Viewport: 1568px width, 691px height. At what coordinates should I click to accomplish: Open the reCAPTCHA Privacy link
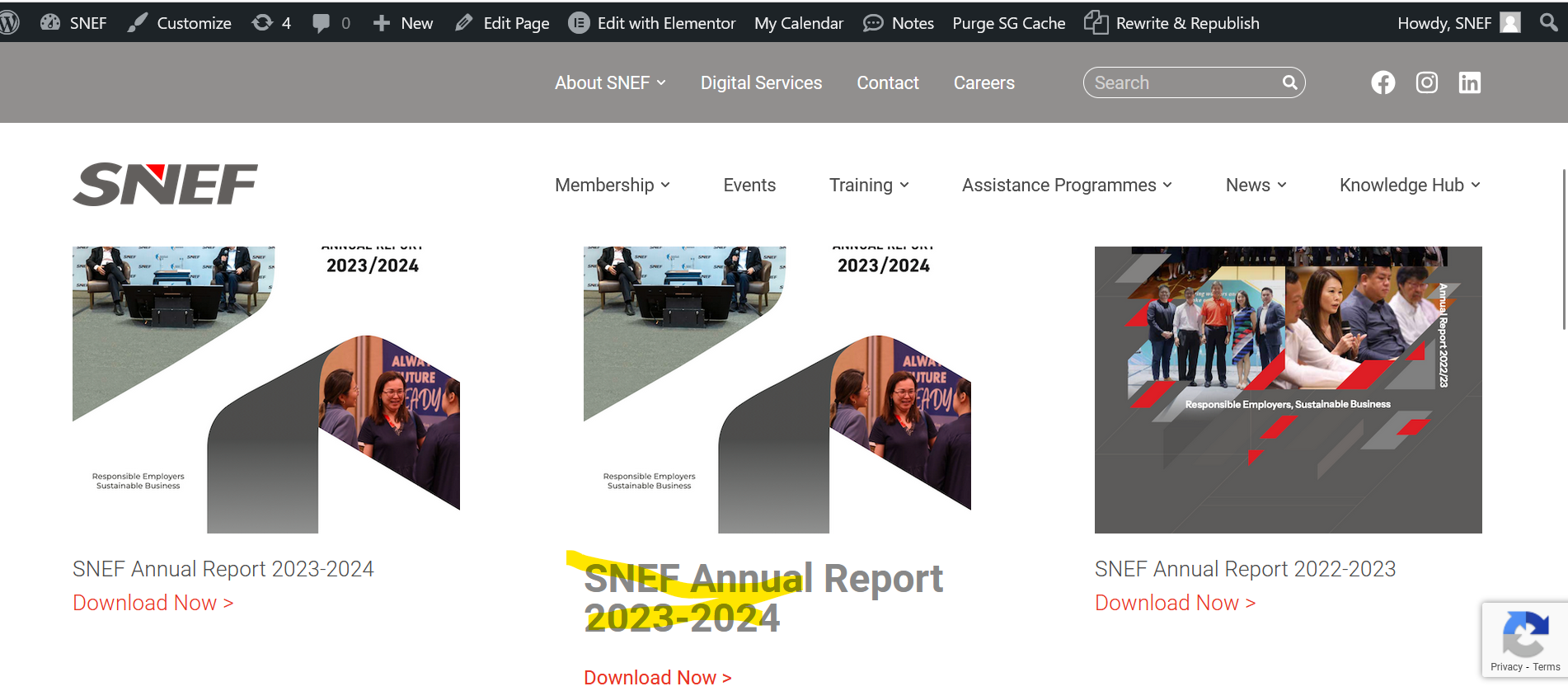point(1506,667)
